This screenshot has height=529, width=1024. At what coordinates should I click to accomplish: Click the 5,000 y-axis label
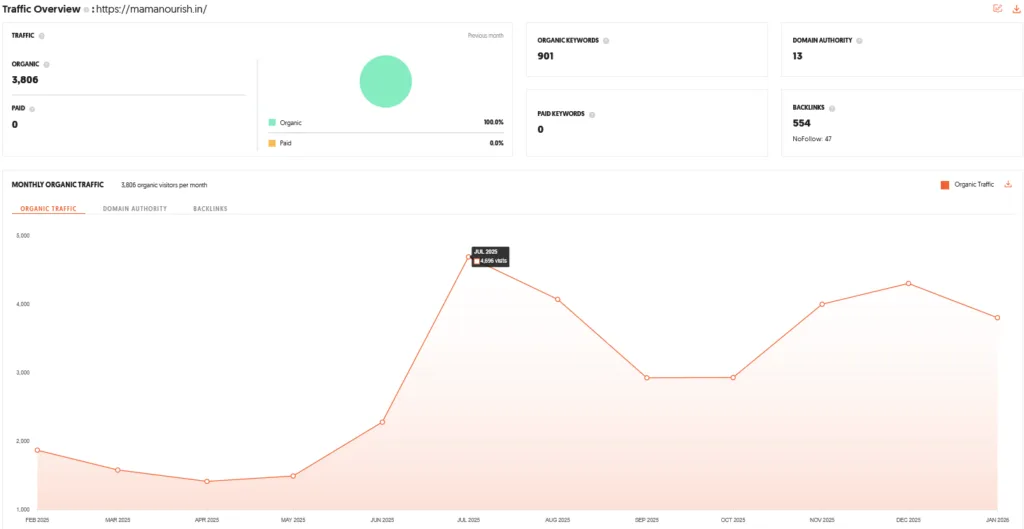(x=23, y=236)
